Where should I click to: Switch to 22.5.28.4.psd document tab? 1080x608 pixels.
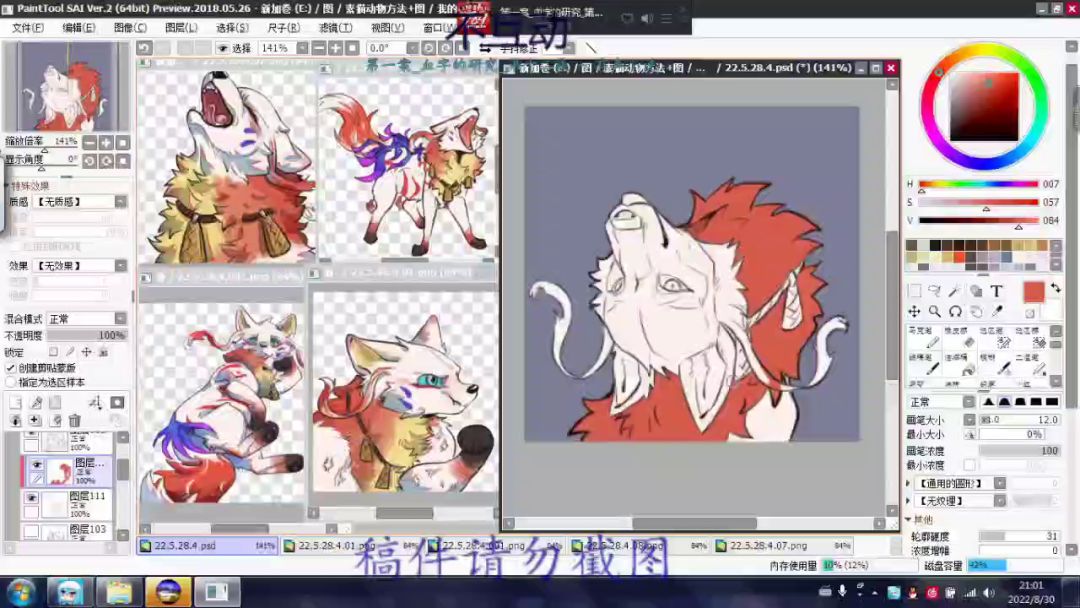tap(207, 545)
